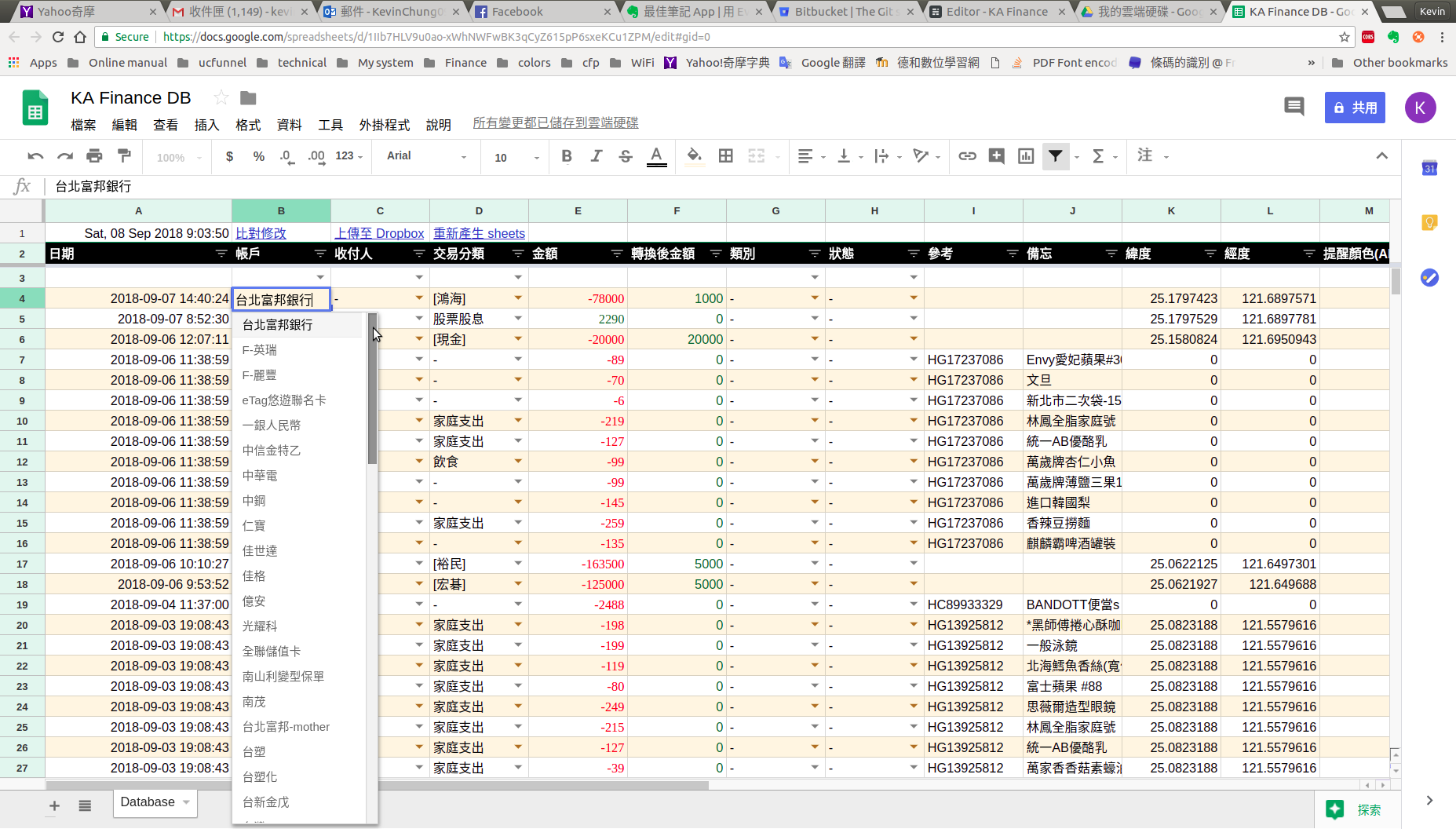This screenshot has width=1456, height=829.
Task: Open the 檔案 menu
Action: coord(83,124)
